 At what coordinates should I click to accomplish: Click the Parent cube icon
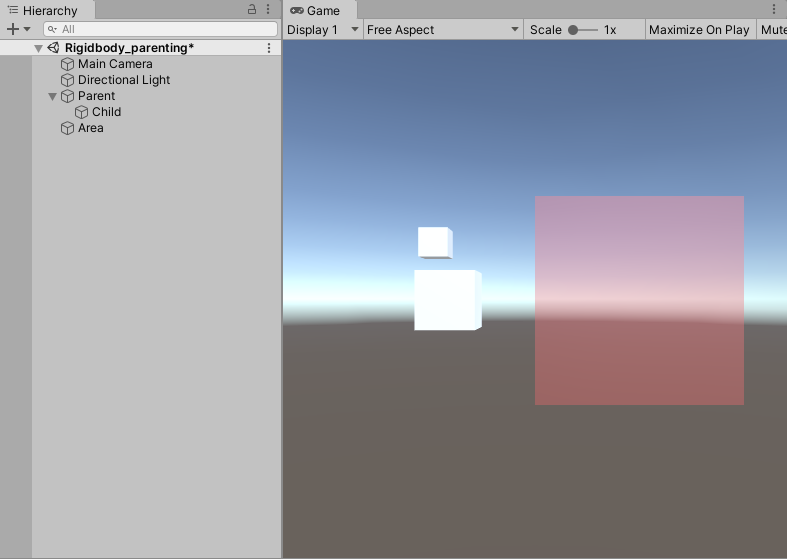pos(67,96)
